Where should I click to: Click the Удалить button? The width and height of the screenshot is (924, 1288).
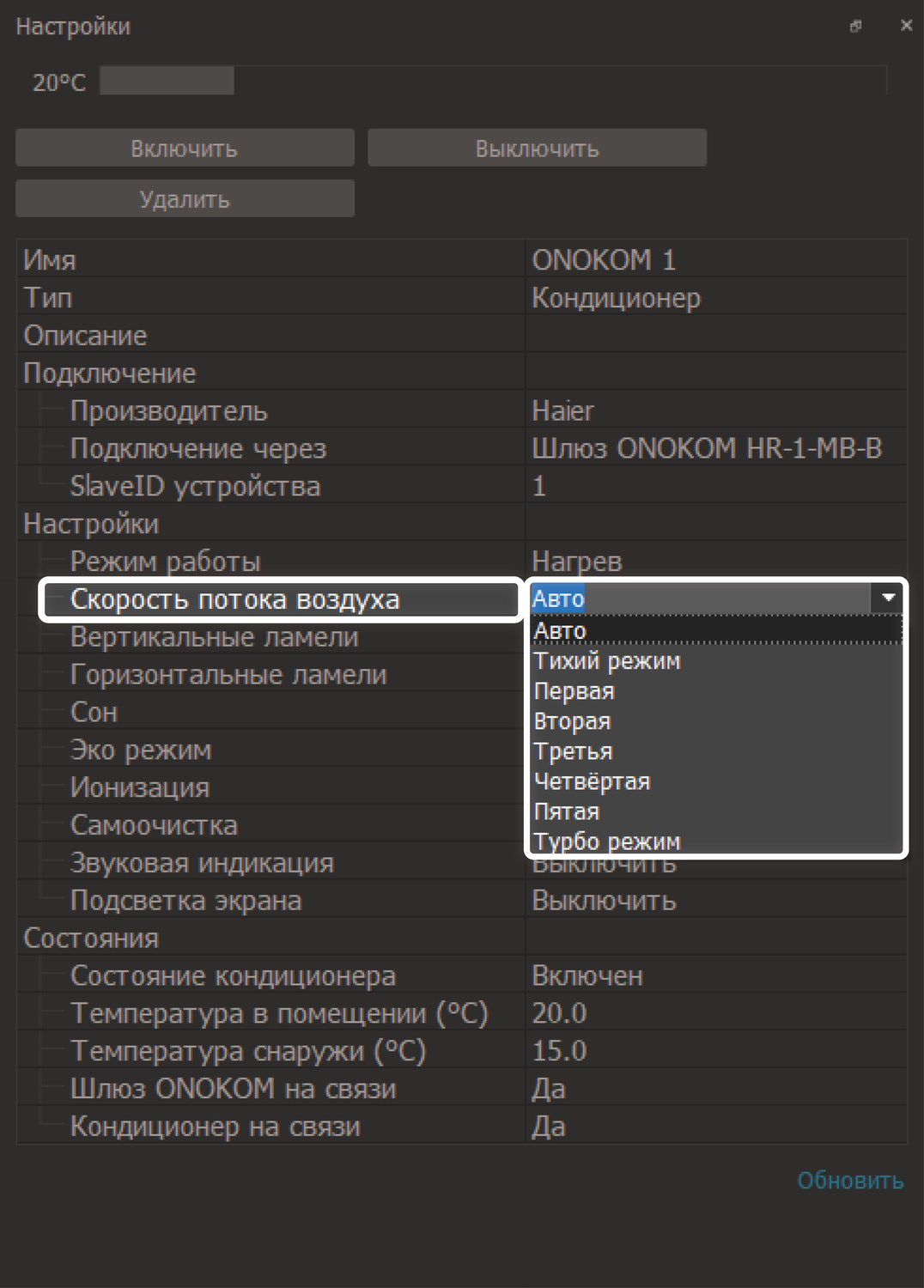tap(185, 199)
